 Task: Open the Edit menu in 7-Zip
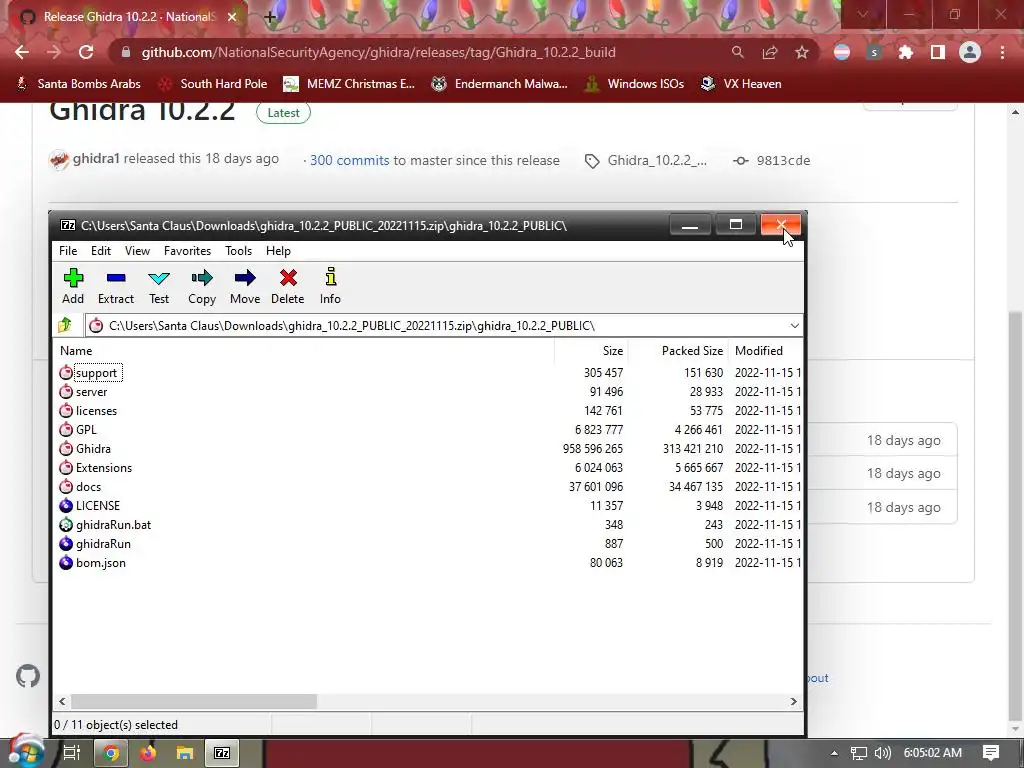click(x=101, y=251)
